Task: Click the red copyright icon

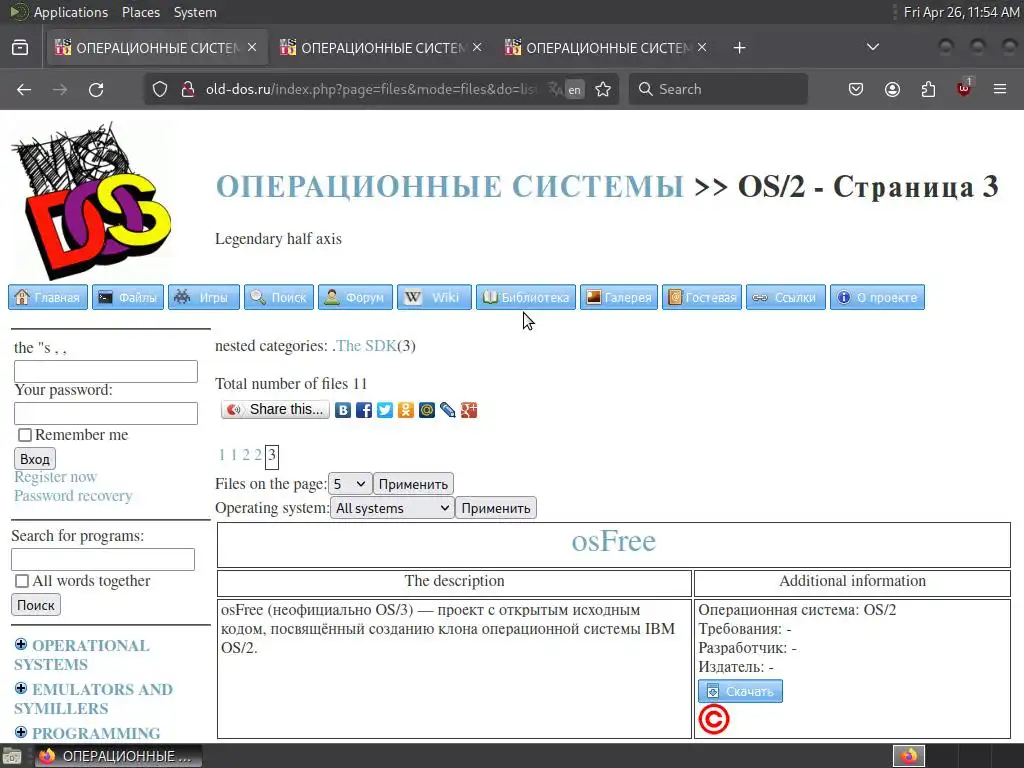Action: coord(714,720)
